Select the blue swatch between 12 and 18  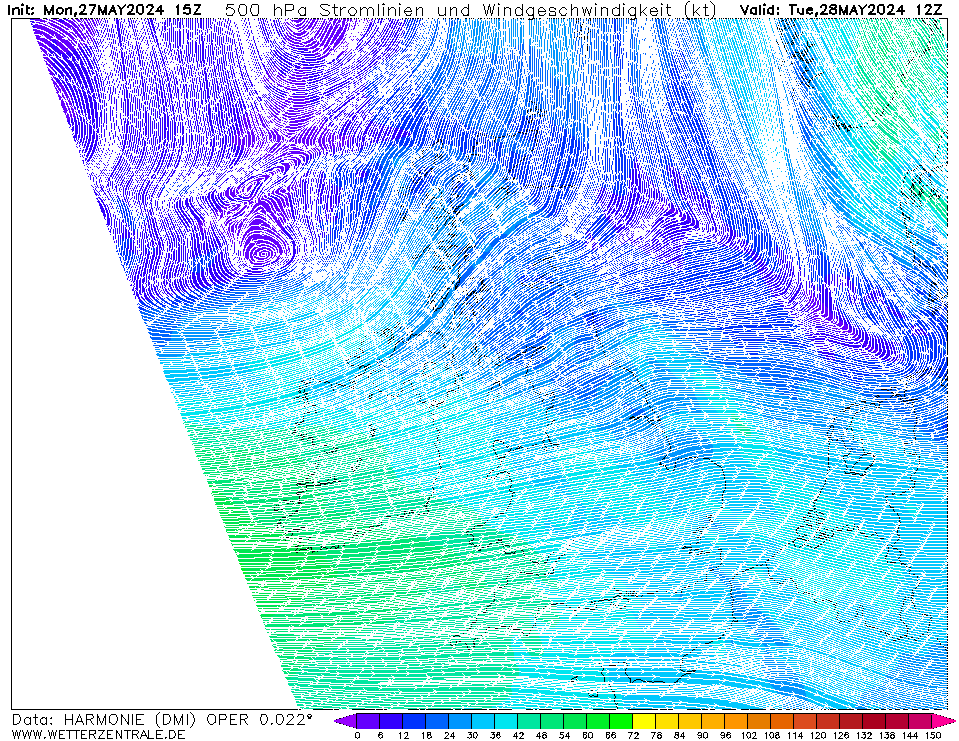414,721
